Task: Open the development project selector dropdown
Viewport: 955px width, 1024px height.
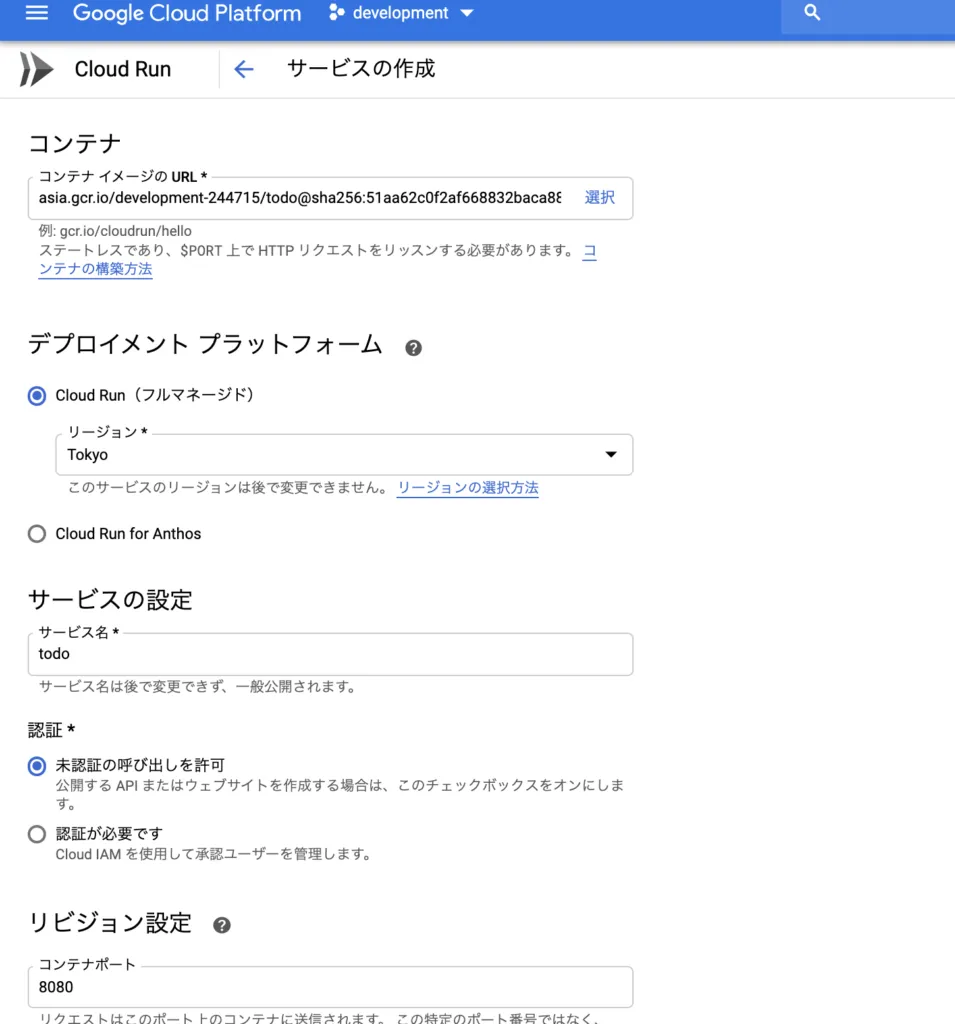Action: (401, 12)
